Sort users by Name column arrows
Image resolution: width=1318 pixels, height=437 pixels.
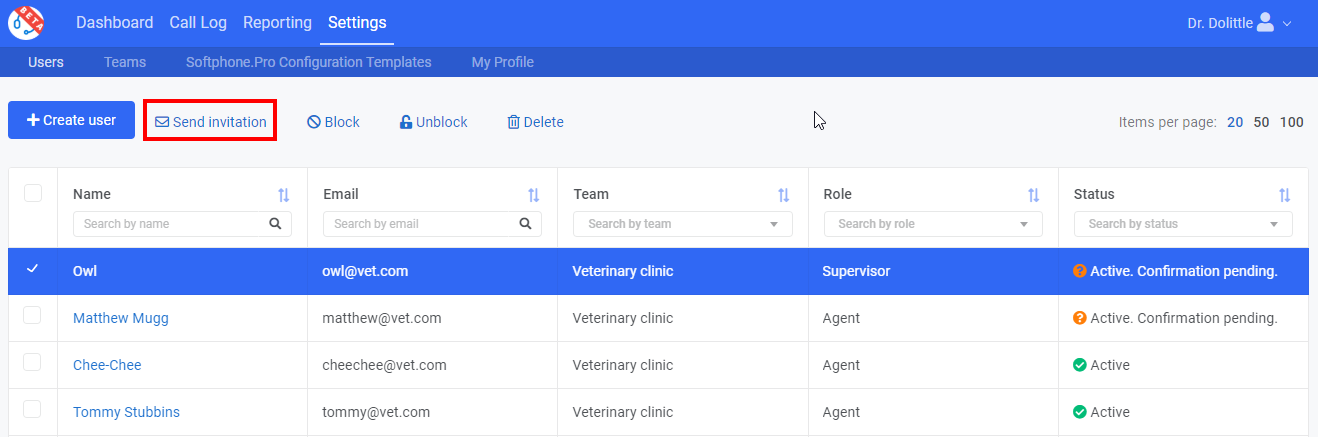pyautogui.click(x=283, y=195)
